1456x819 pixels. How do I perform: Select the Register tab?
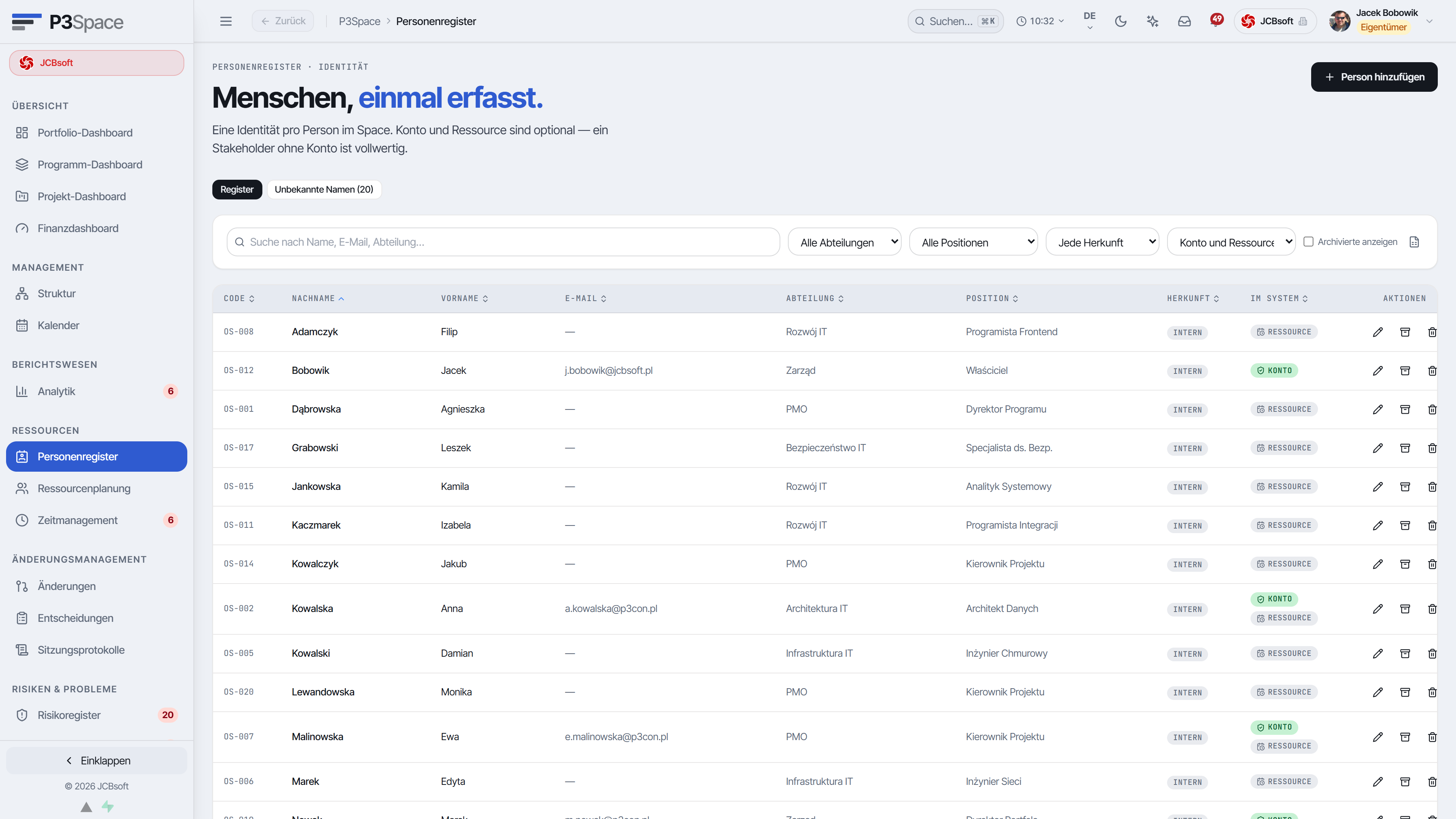[237, 189]
